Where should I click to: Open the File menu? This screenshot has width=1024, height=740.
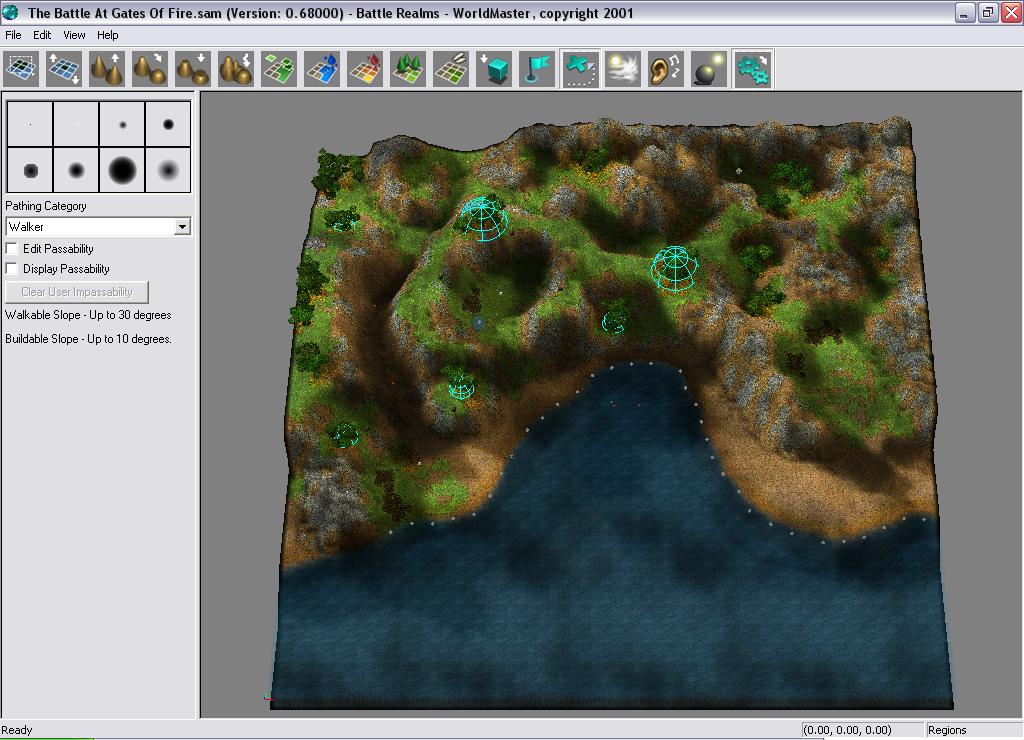coord(13,35)
